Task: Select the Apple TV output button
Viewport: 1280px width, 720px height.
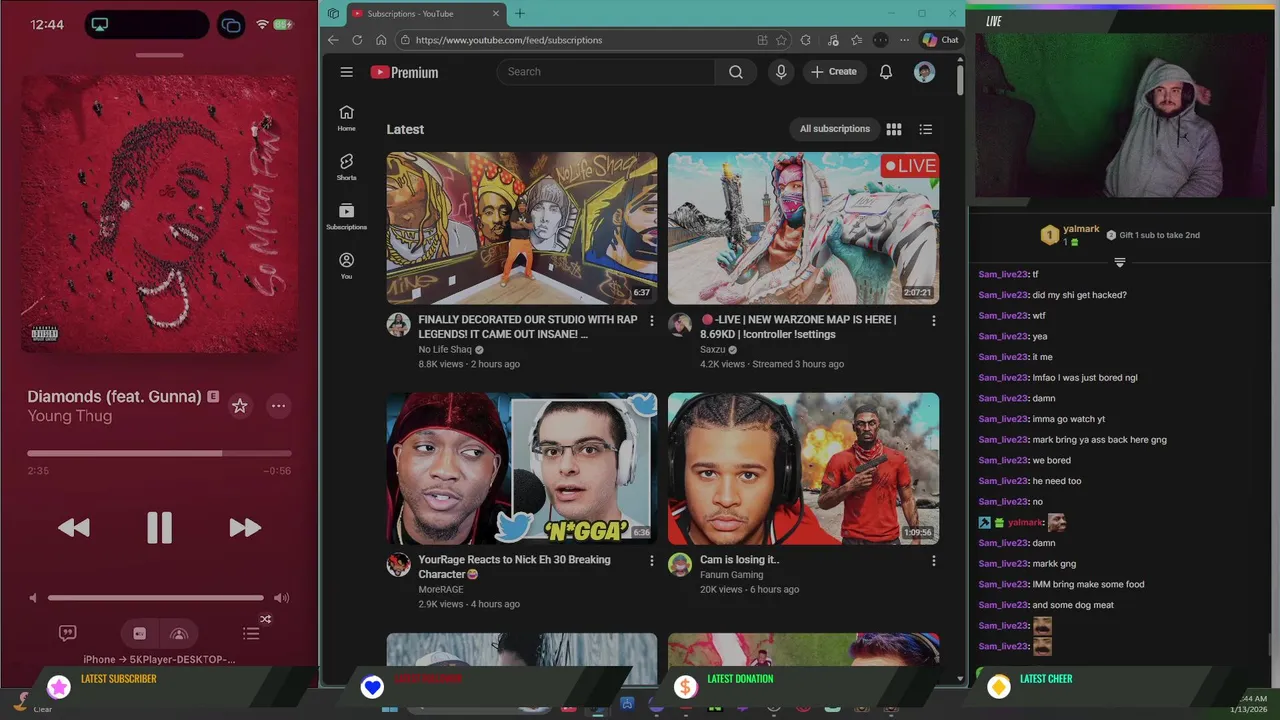Action: [x=139, y=633]
